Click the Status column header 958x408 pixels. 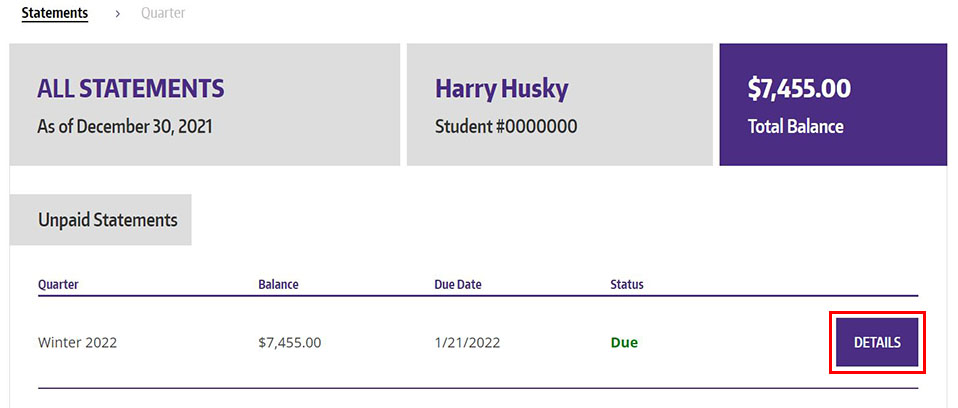pyautogui.click(x=627, y=284)
